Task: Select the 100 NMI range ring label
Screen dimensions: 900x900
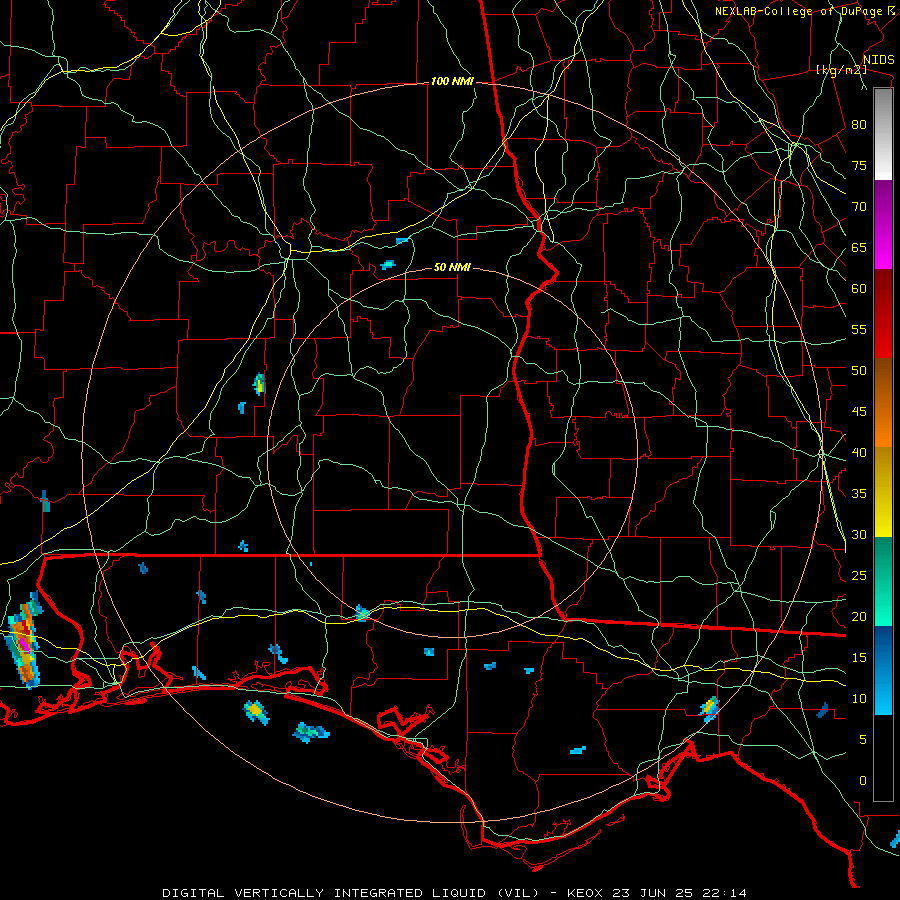Action: click(x=452, y=82)
